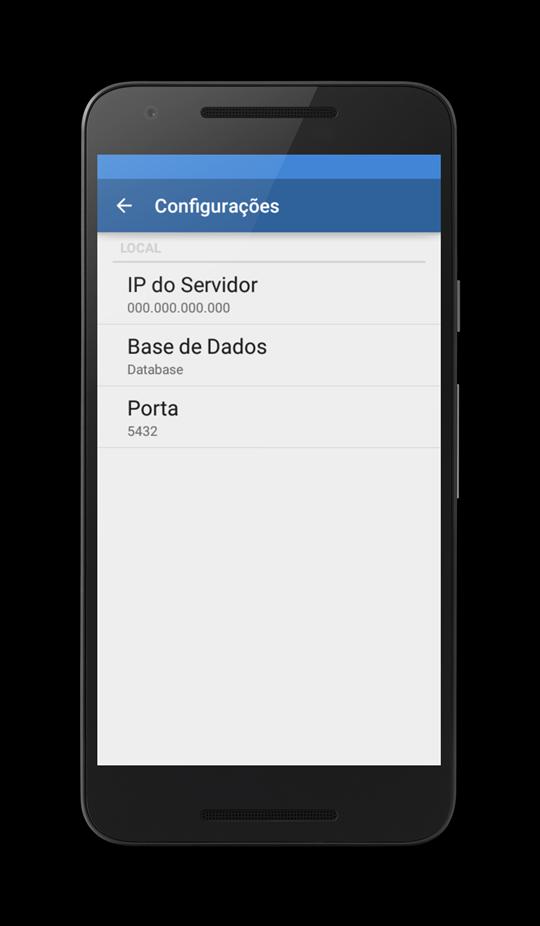Tap the bottom speaker grille

coord(269,814)
